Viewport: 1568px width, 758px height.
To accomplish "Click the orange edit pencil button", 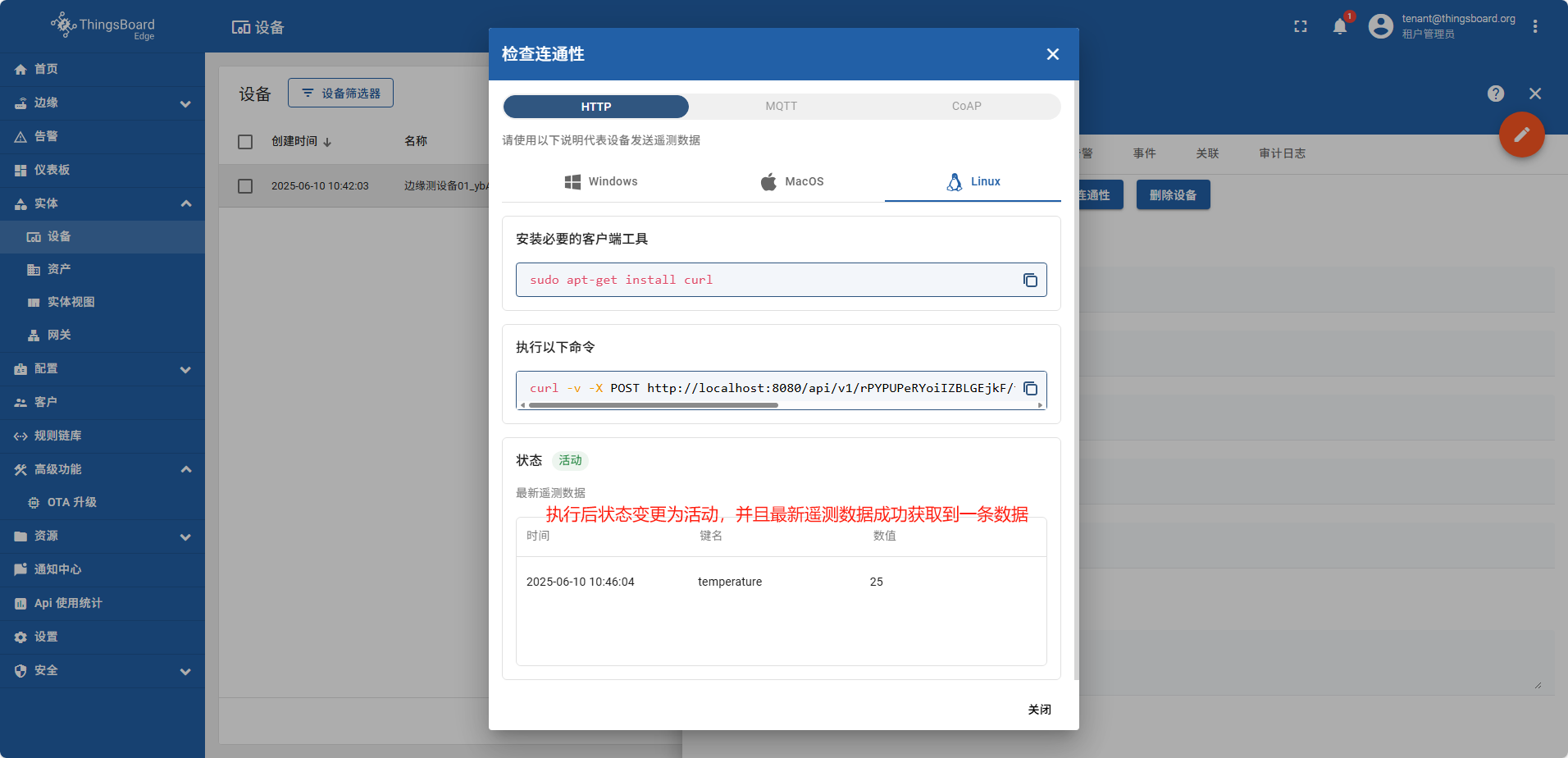I will click(x=1521, y=135).
